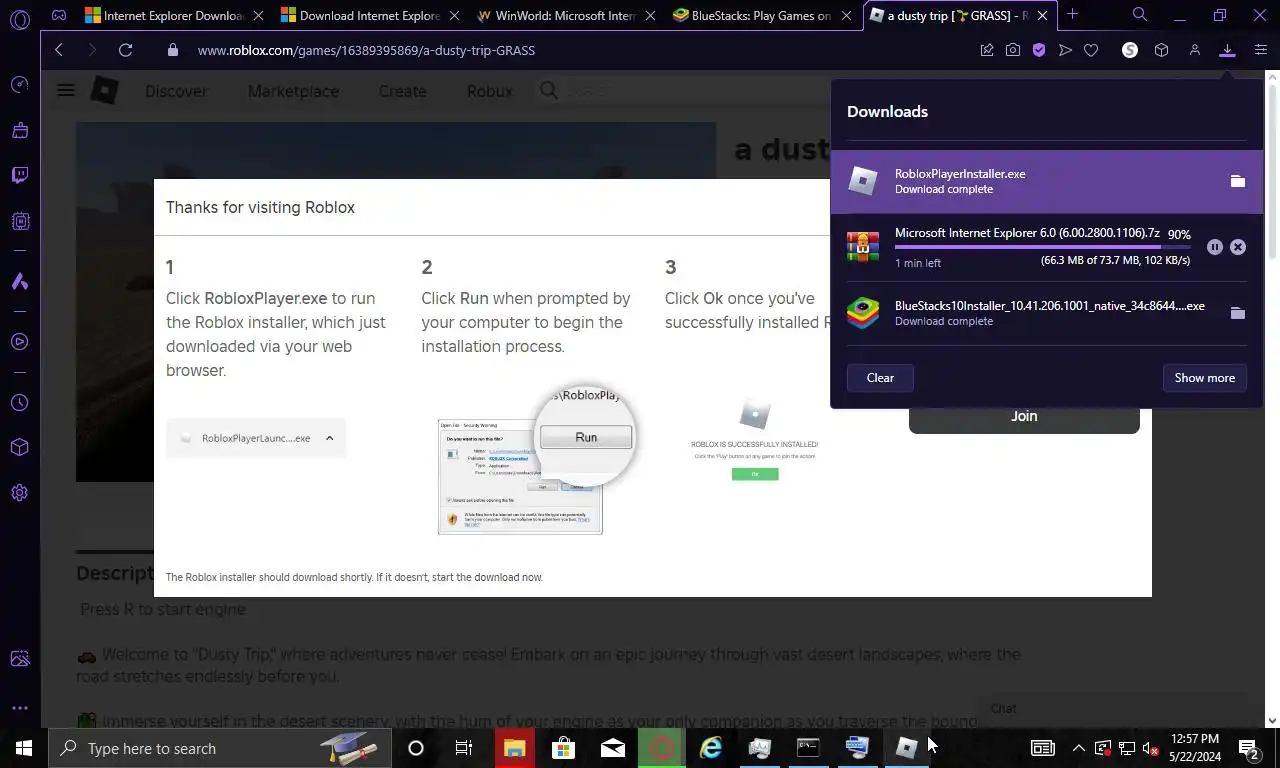The height and width of the screenshot is (768, 1280).
Task: Open the sidebar image gallery icon
Action: 19,659
